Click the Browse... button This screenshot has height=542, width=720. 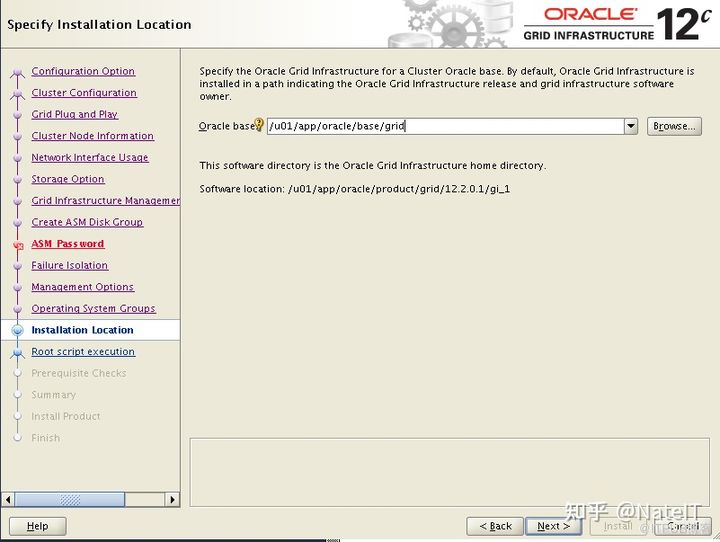[x=674, y=126]
